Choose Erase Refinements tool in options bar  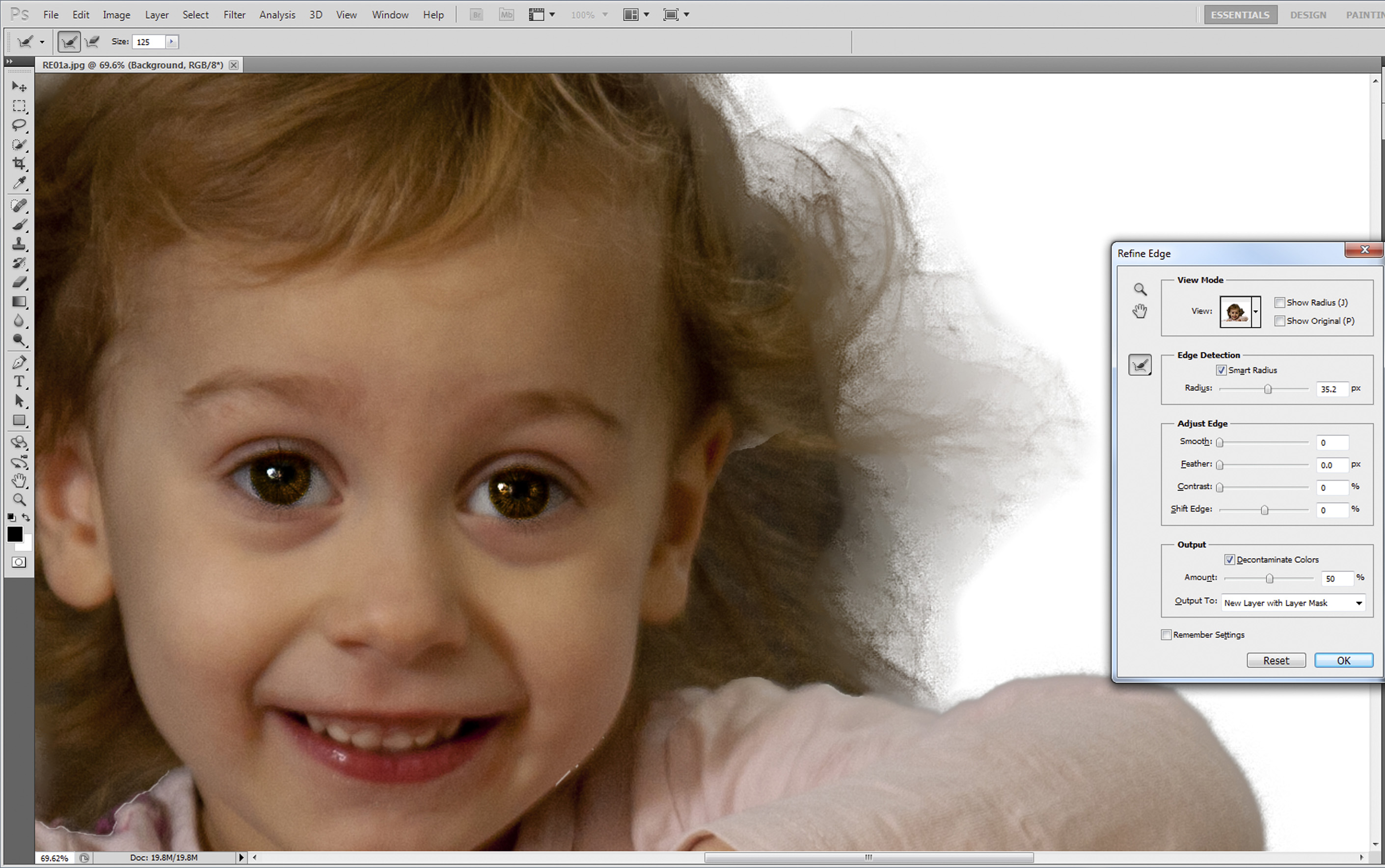92,41
